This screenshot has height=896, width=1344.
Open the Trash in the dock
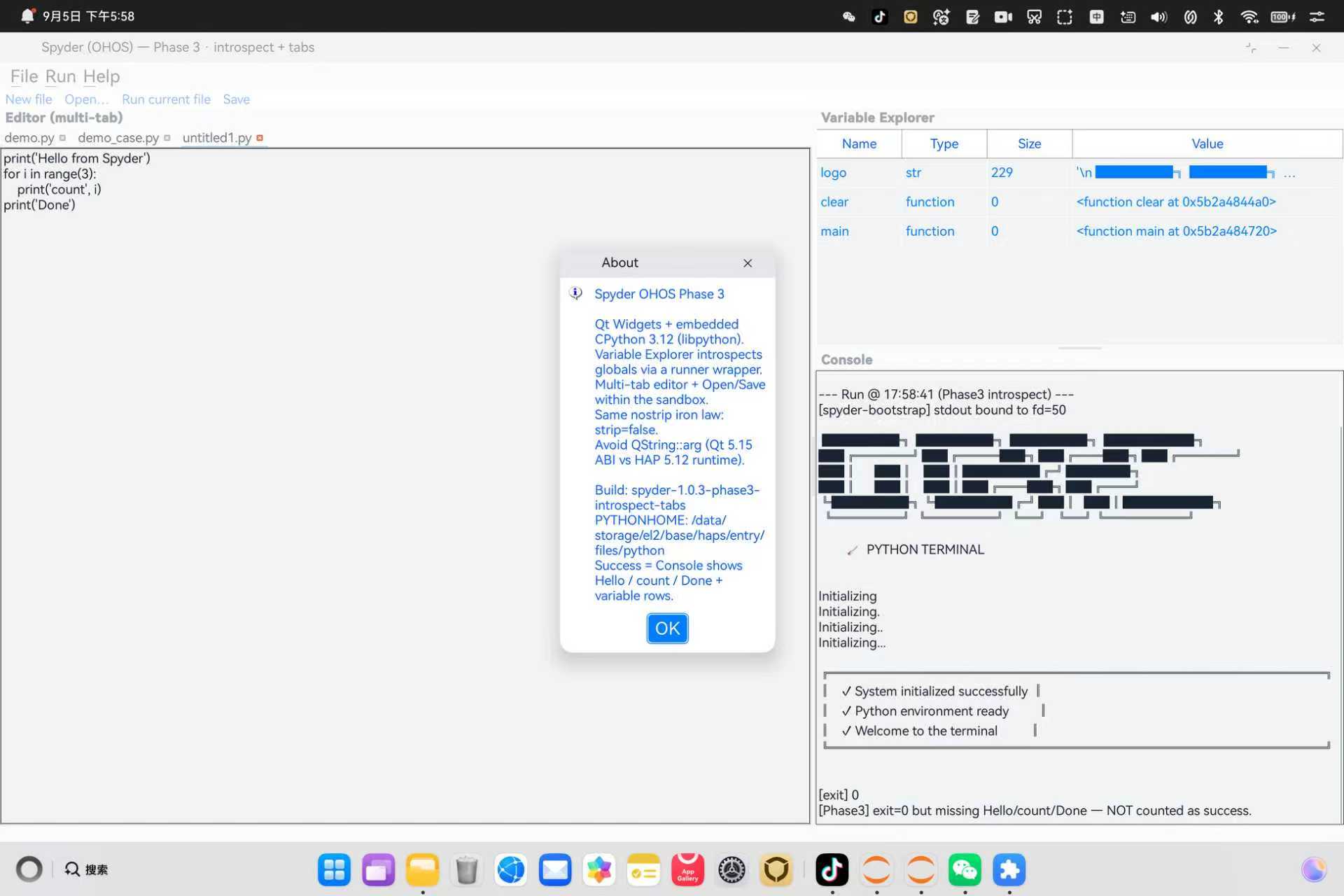[x=466, y=870]
